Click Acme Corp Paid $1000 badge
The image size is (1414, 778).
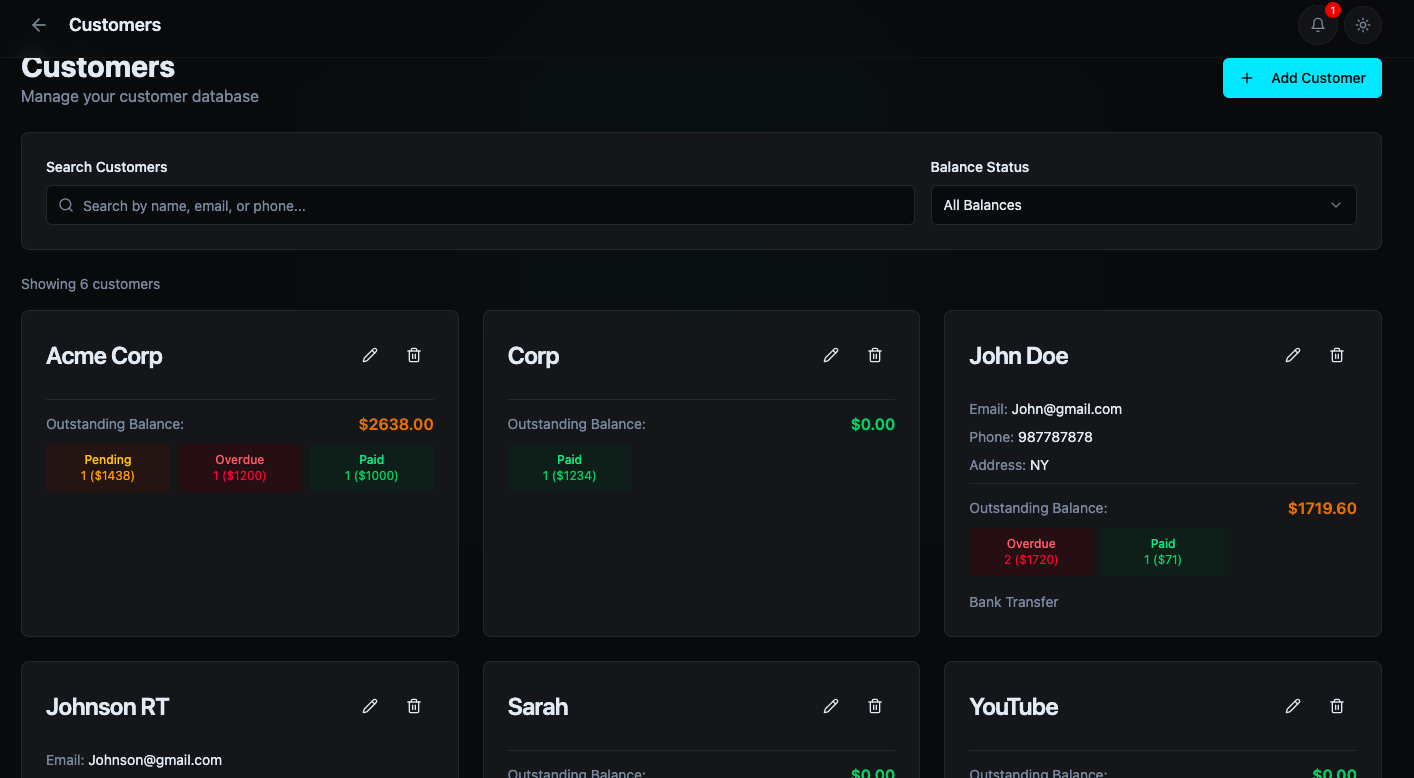[x=372, y=468]
